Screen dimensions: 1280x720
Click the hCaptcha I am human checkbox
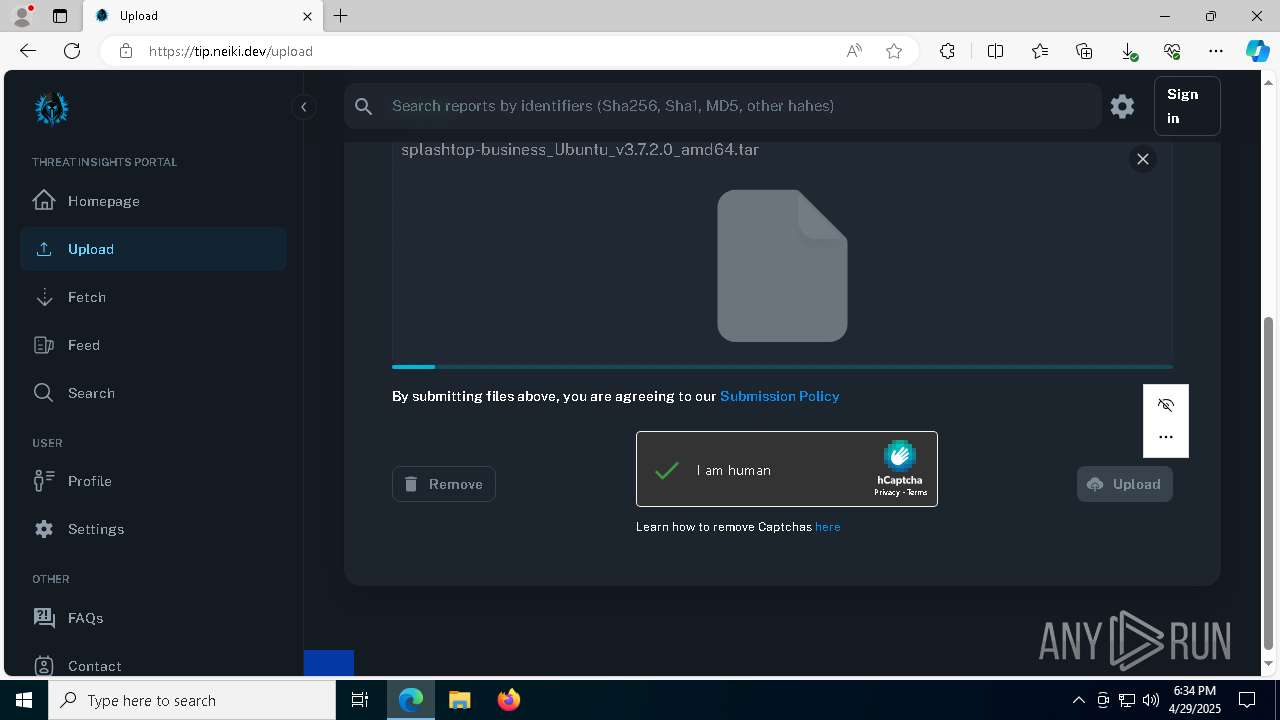point(667,470)
